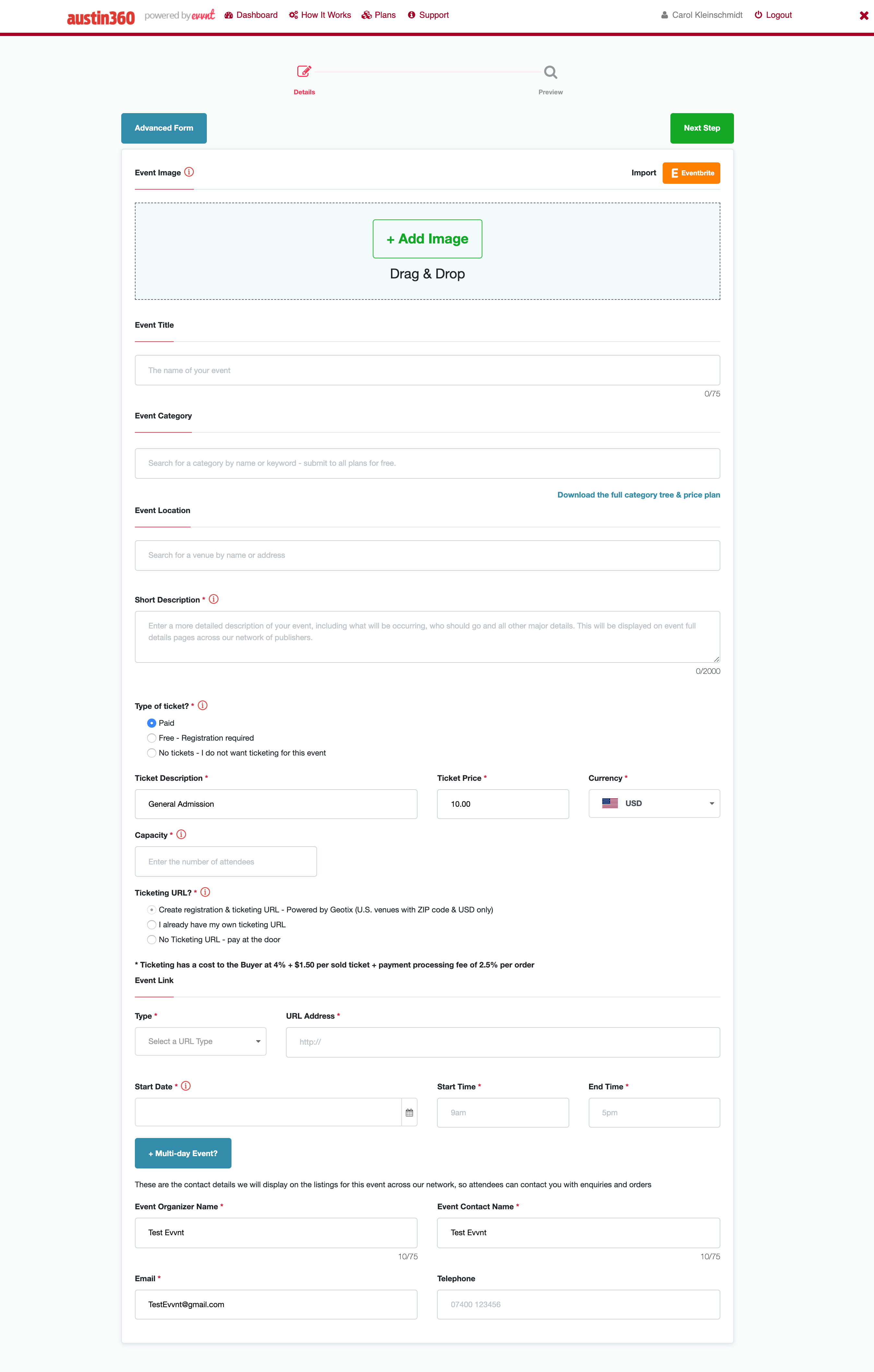Click the Start Date info icon
874x1372 pixels.
[x=186, y=1086]
